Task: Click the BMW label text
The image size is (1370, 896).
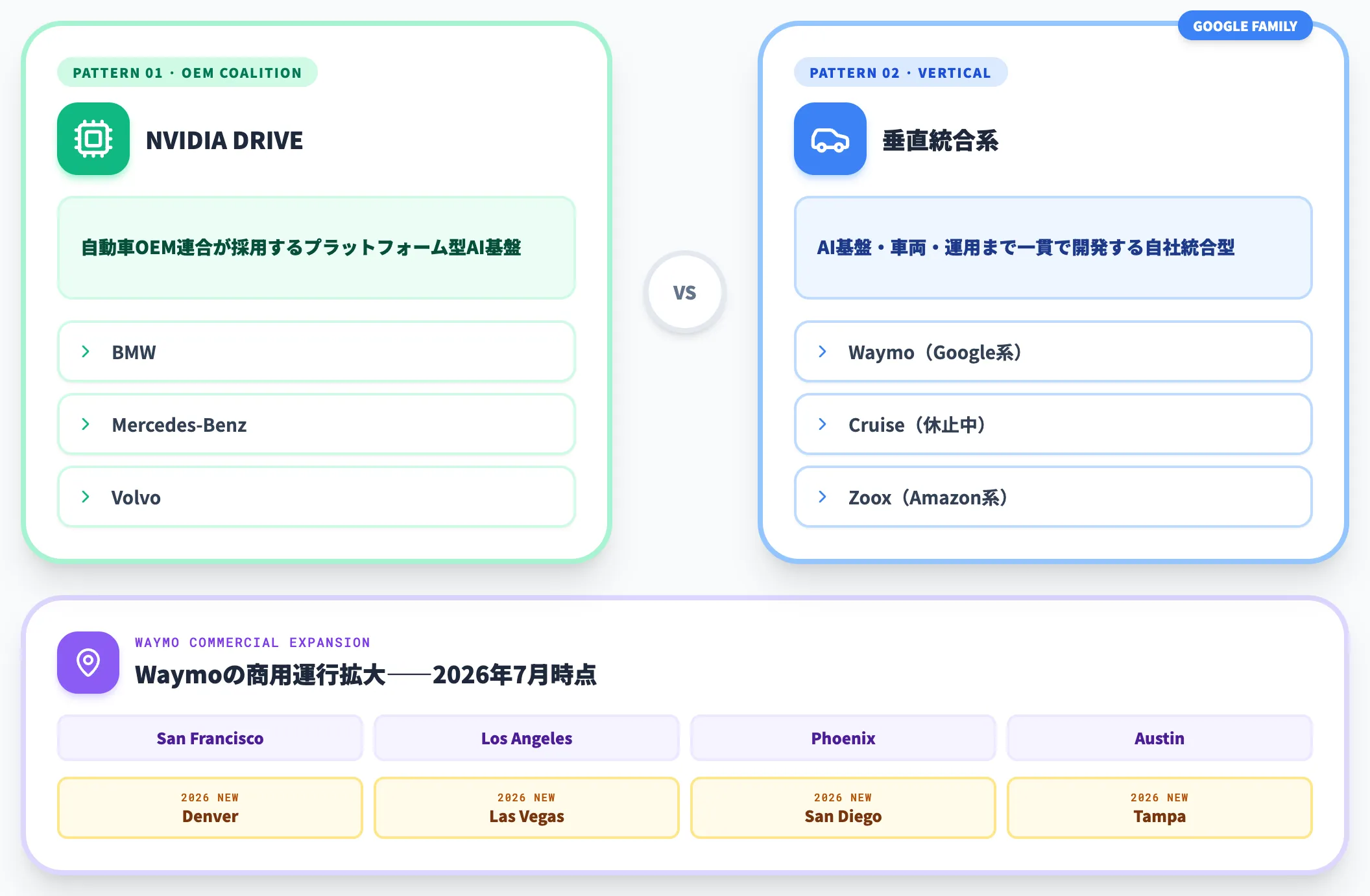Action: (134, 352)
